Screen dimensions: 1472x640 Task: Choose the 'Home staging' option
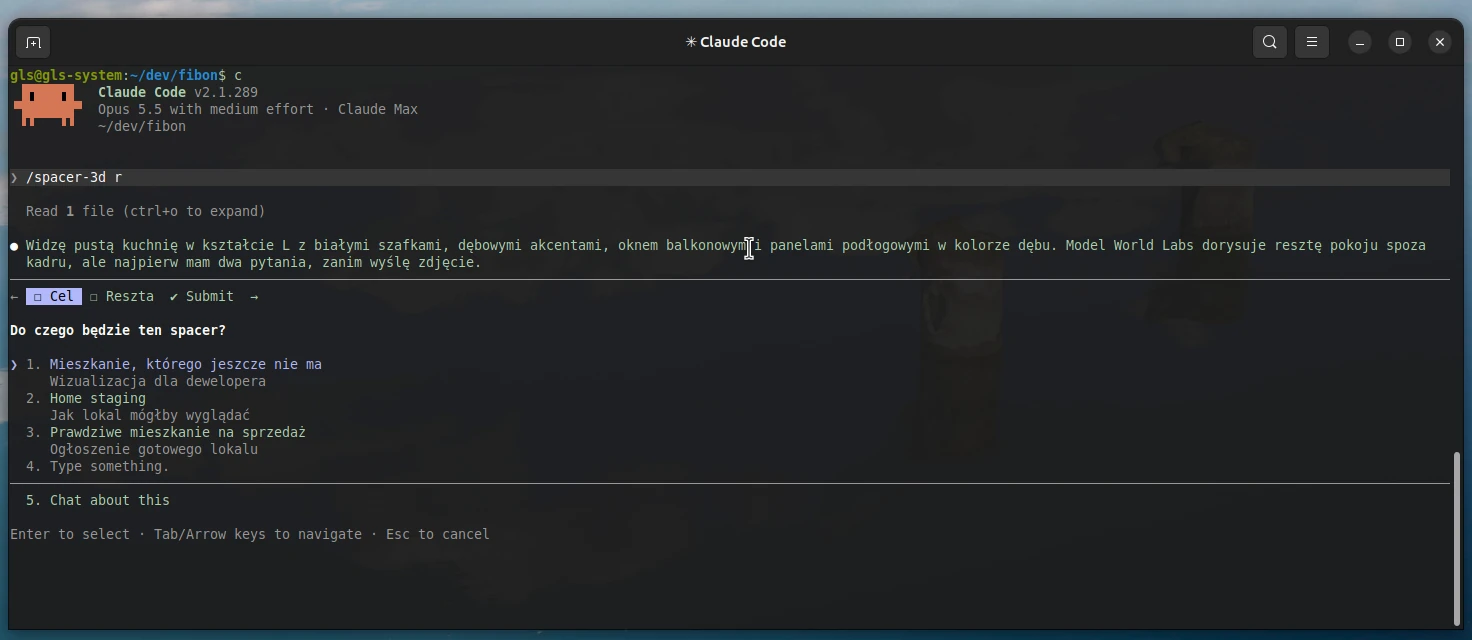(98, 399)
